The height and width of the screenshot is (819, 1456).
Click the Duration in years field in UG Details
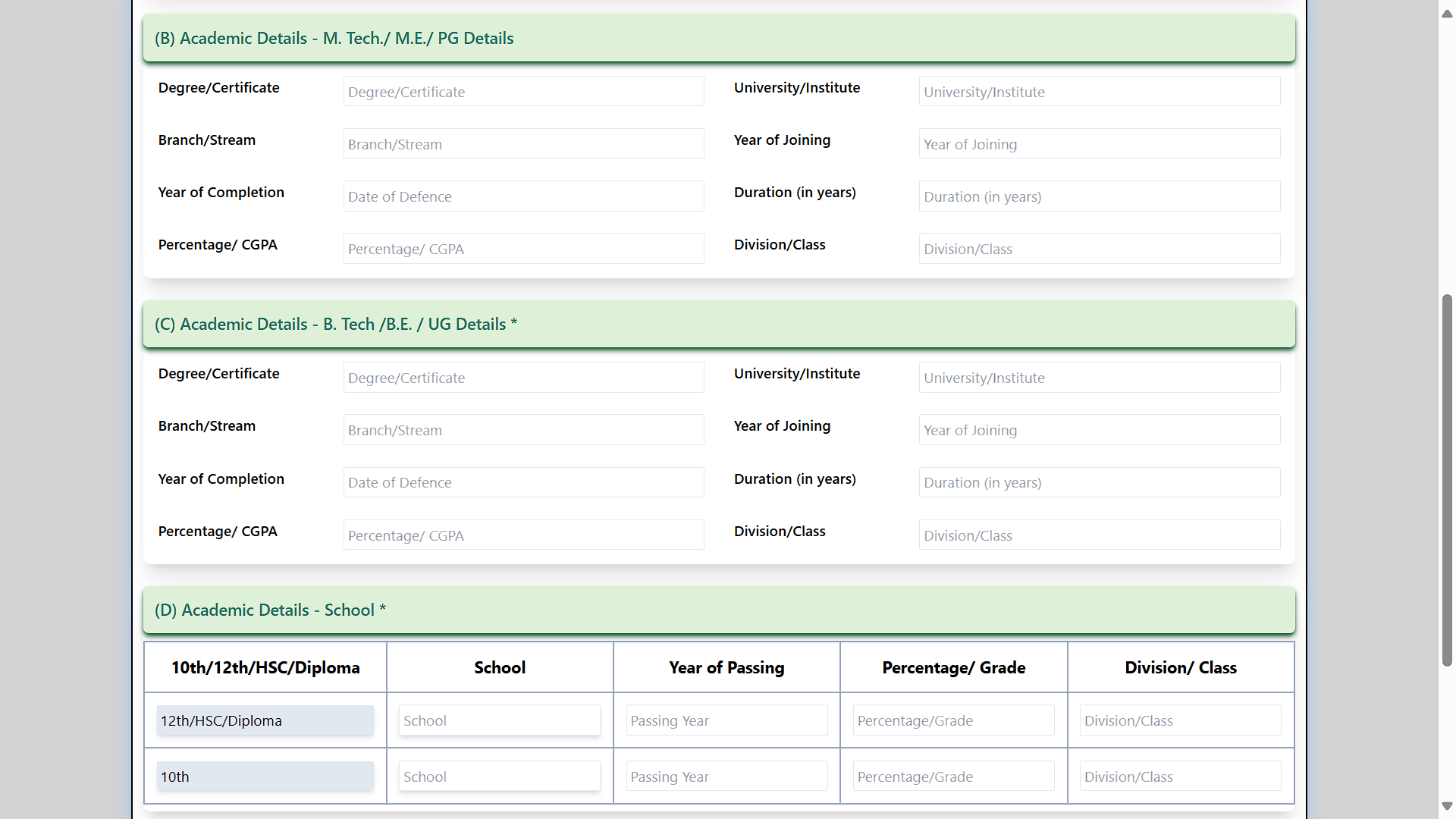pyautogui.click(x=1099, y=482)
